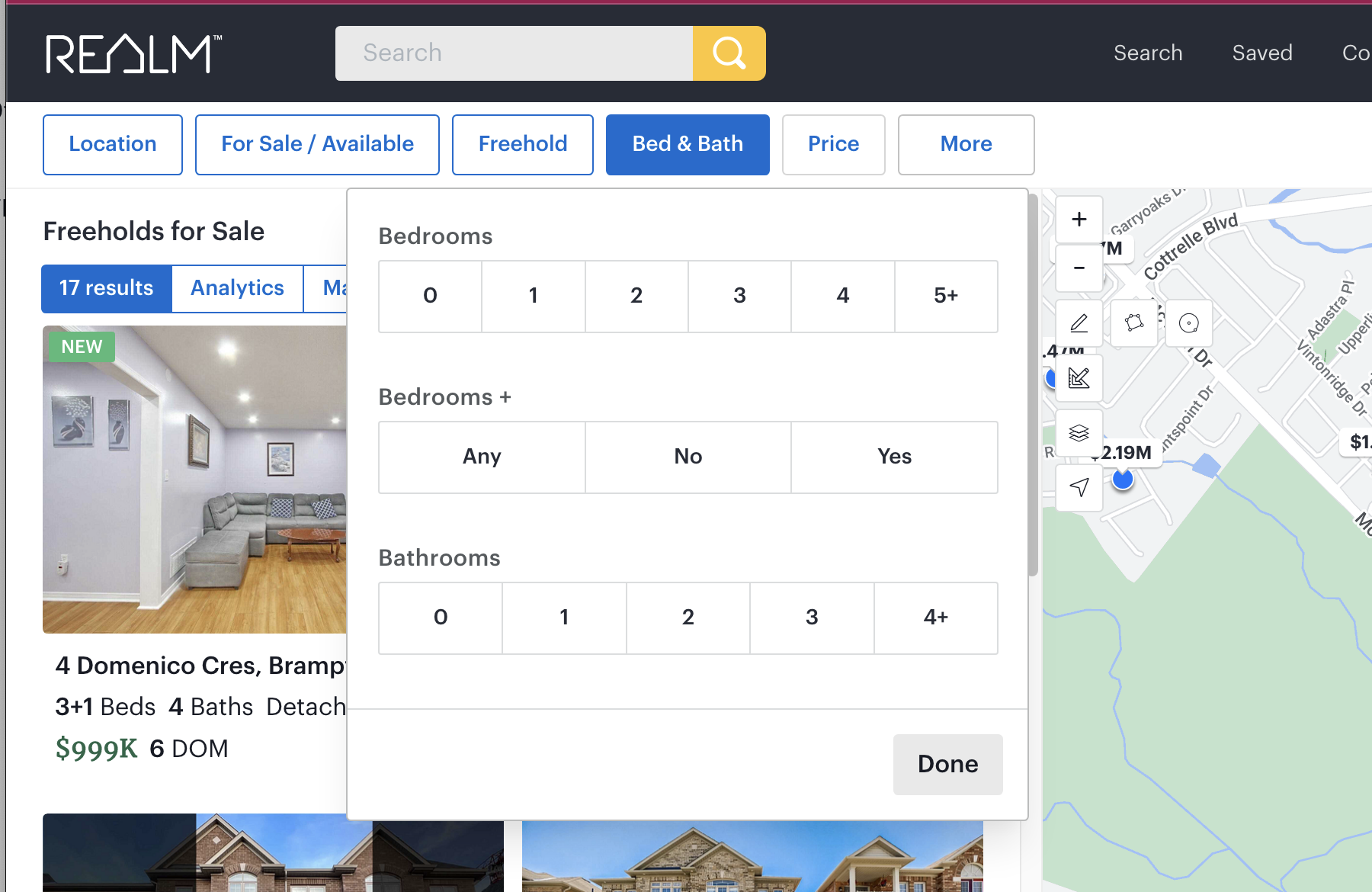This screenshot has width=1372, height=892.
Task: Center map on my current location
Action: (1079, 487)
